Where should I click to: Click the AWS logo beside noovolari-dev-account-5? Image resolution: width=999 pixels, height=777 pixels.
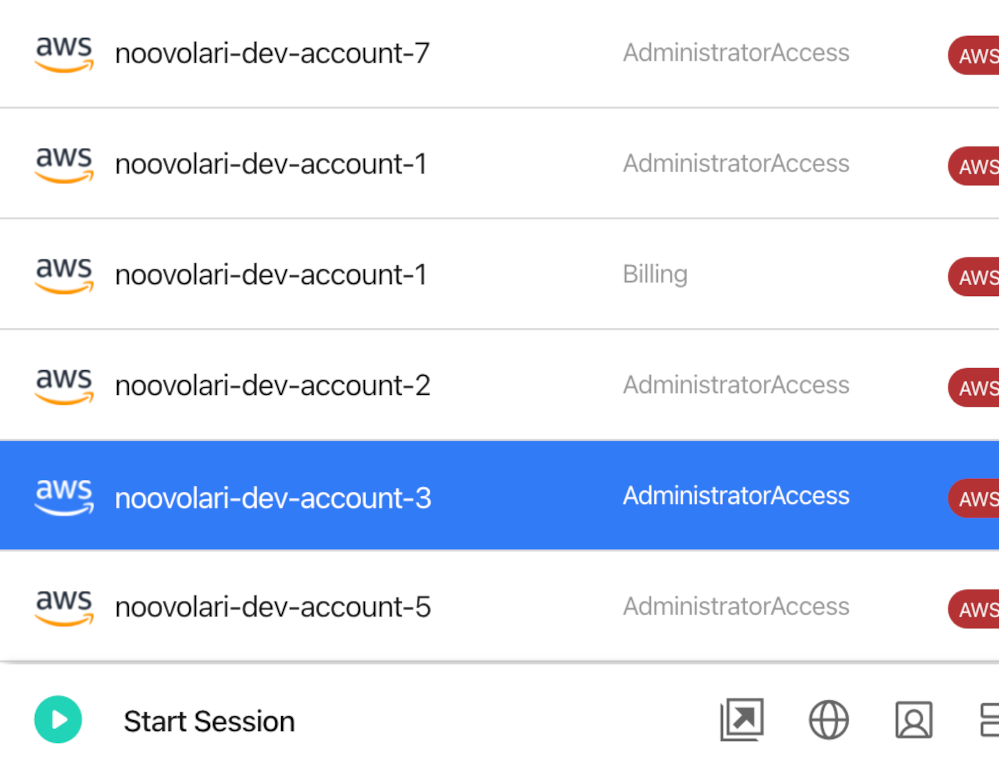[x=64, y=608]
